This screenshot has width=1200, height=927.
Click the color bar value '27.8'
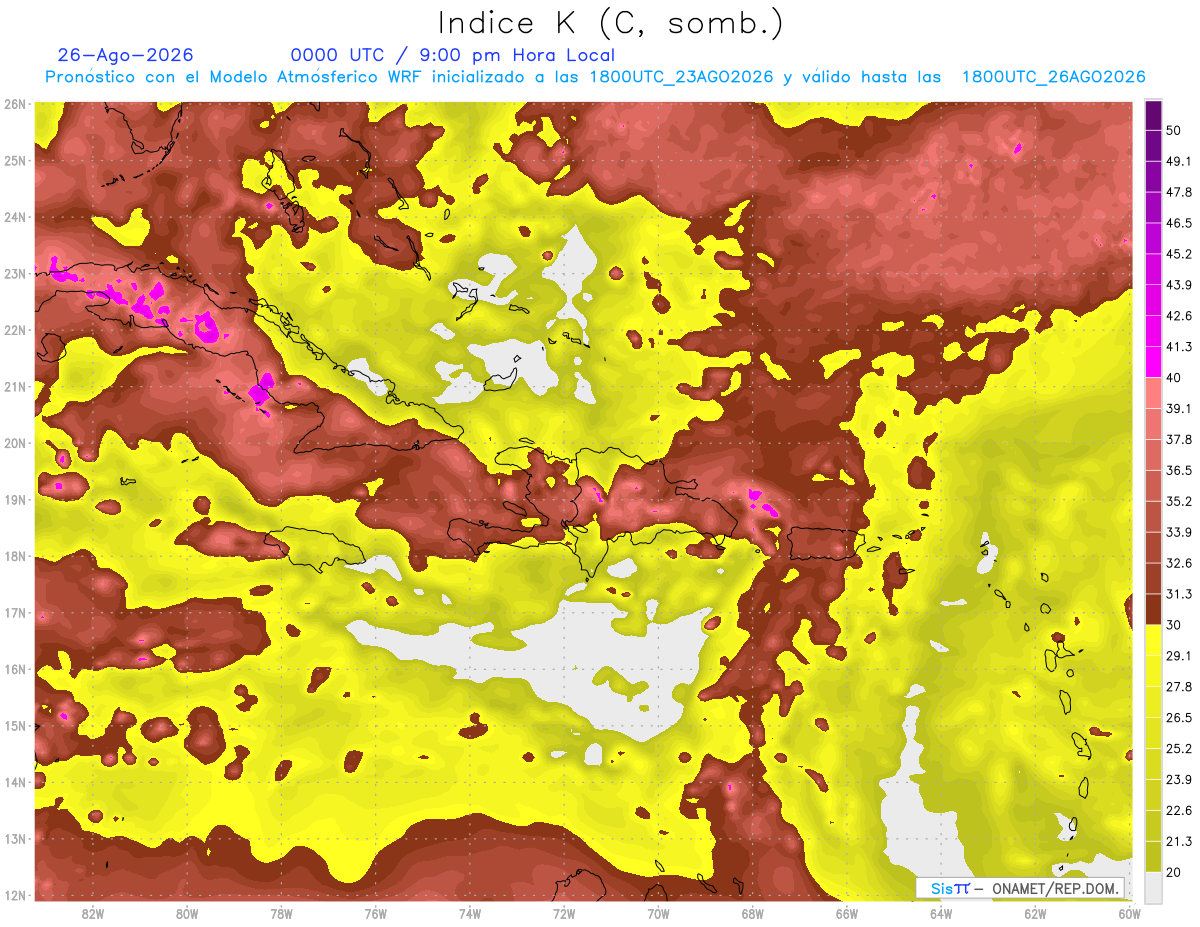[1178, 687]
